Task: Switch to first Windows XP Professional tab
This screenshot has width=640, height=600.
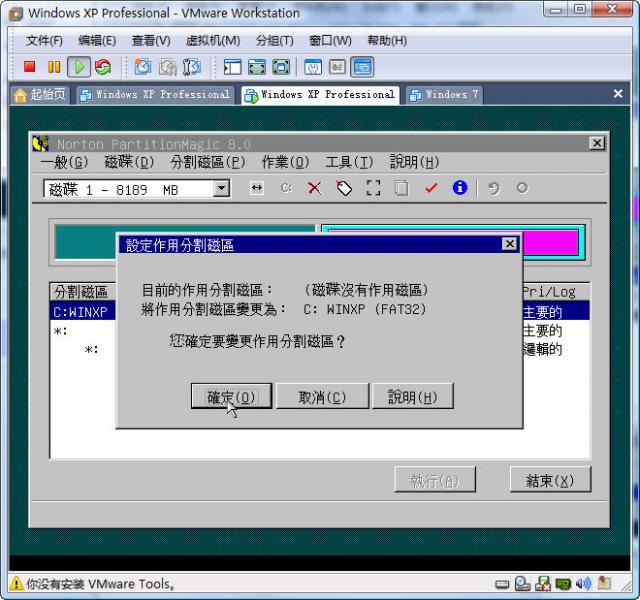Action: click(156, 95)
